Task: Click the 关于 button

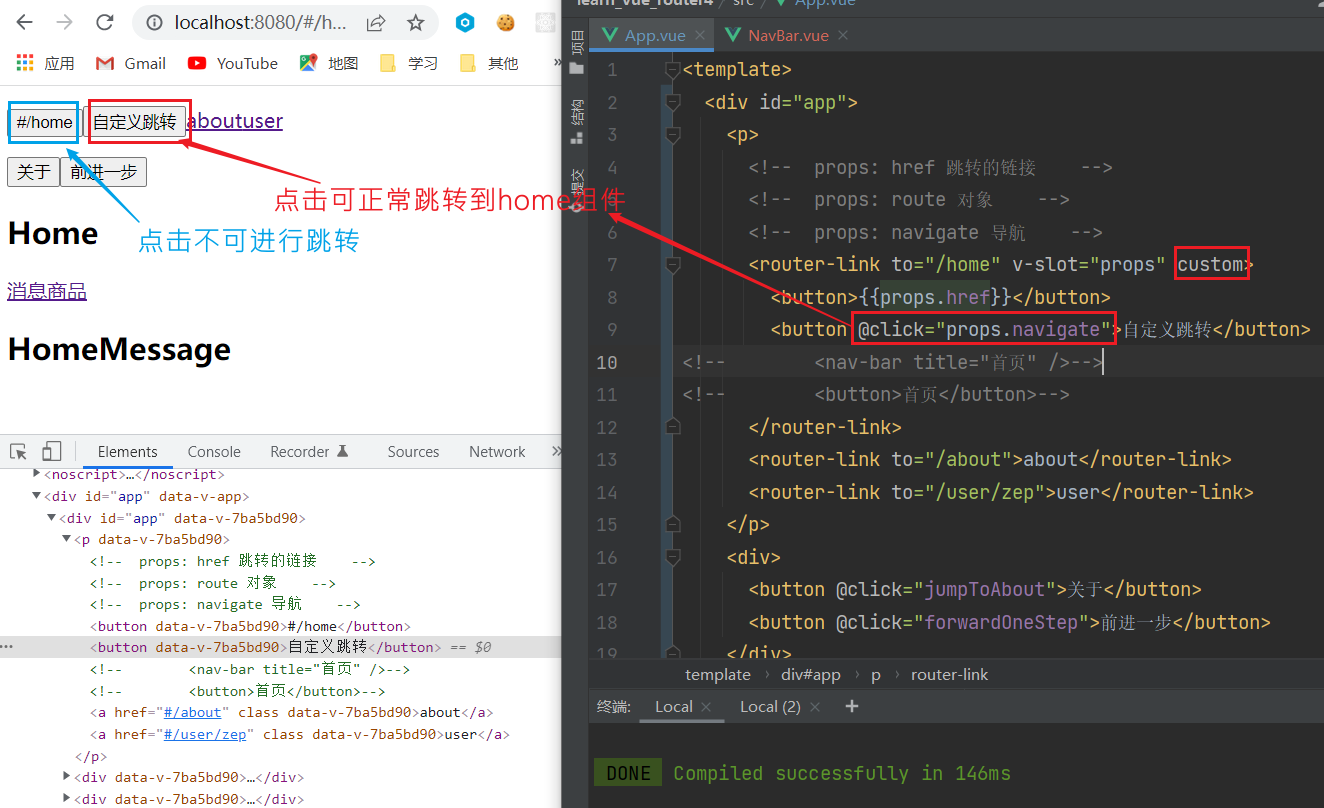Action: click(33, 172)
